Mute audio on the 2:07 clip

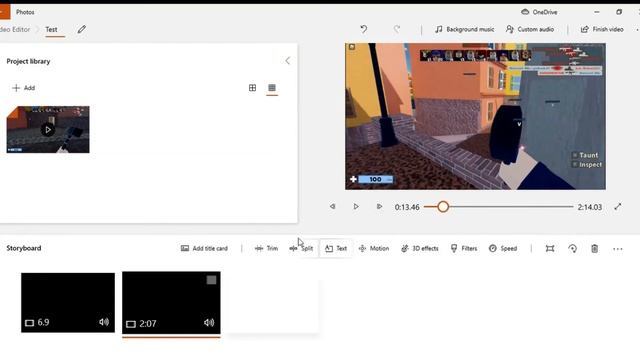209,323
